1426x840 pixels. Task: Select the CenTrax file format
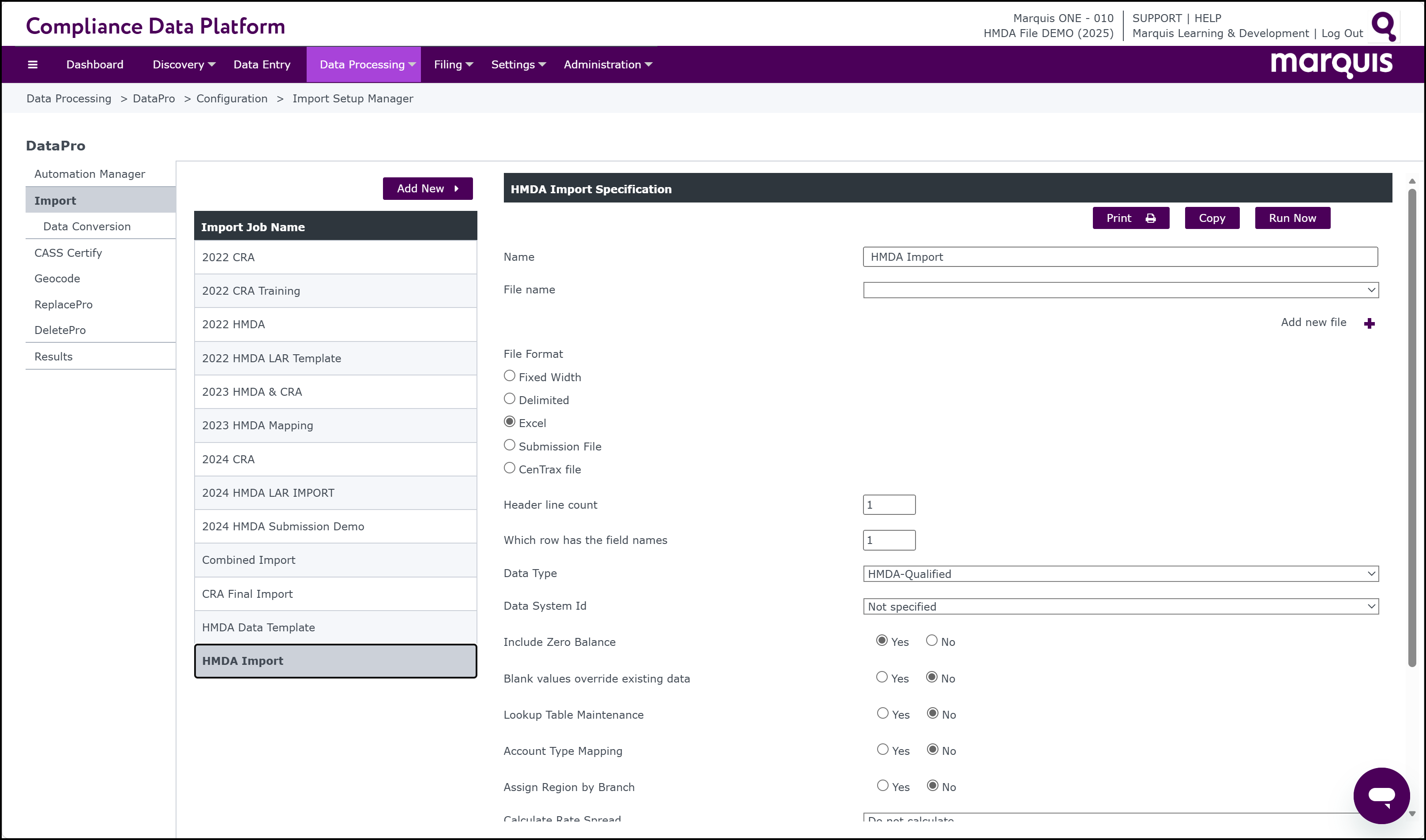[x=510, y=469]
